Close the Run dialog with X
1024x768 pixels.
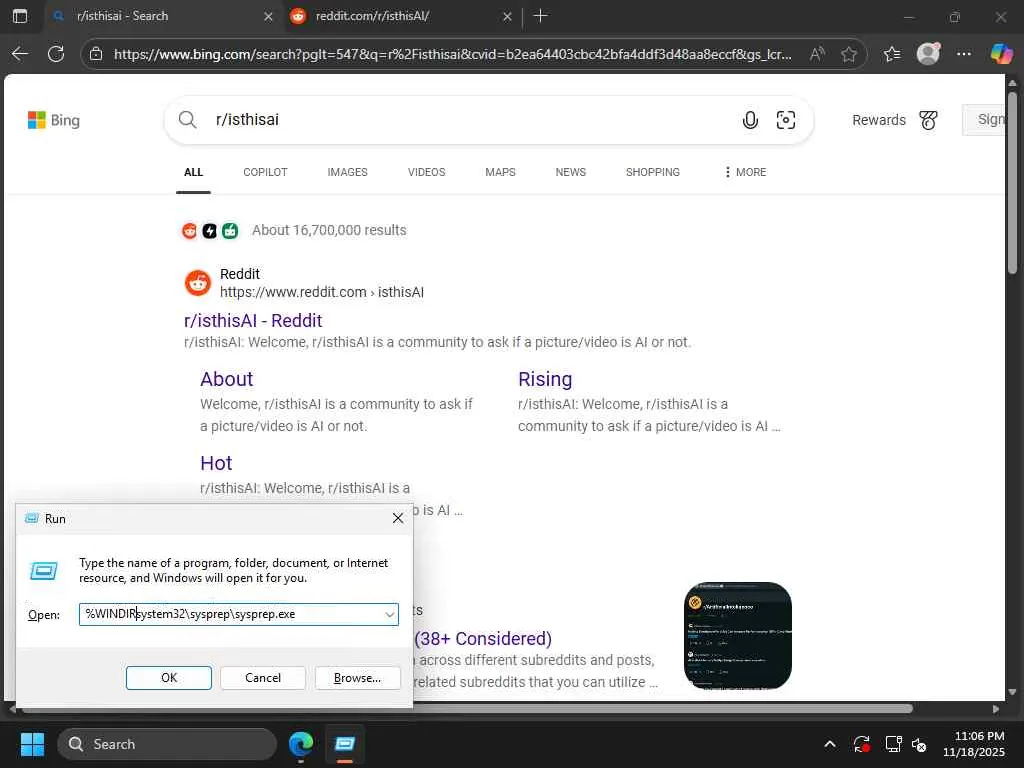click(x=398, y=519)
